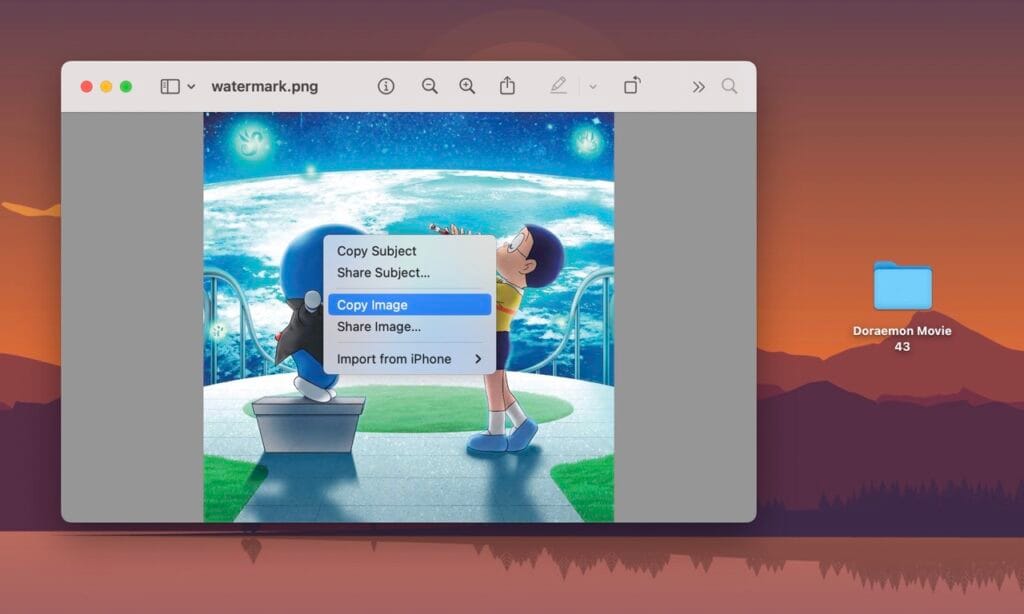
Task: Choose Copy Subject from context menu
Action: point(409,251)
